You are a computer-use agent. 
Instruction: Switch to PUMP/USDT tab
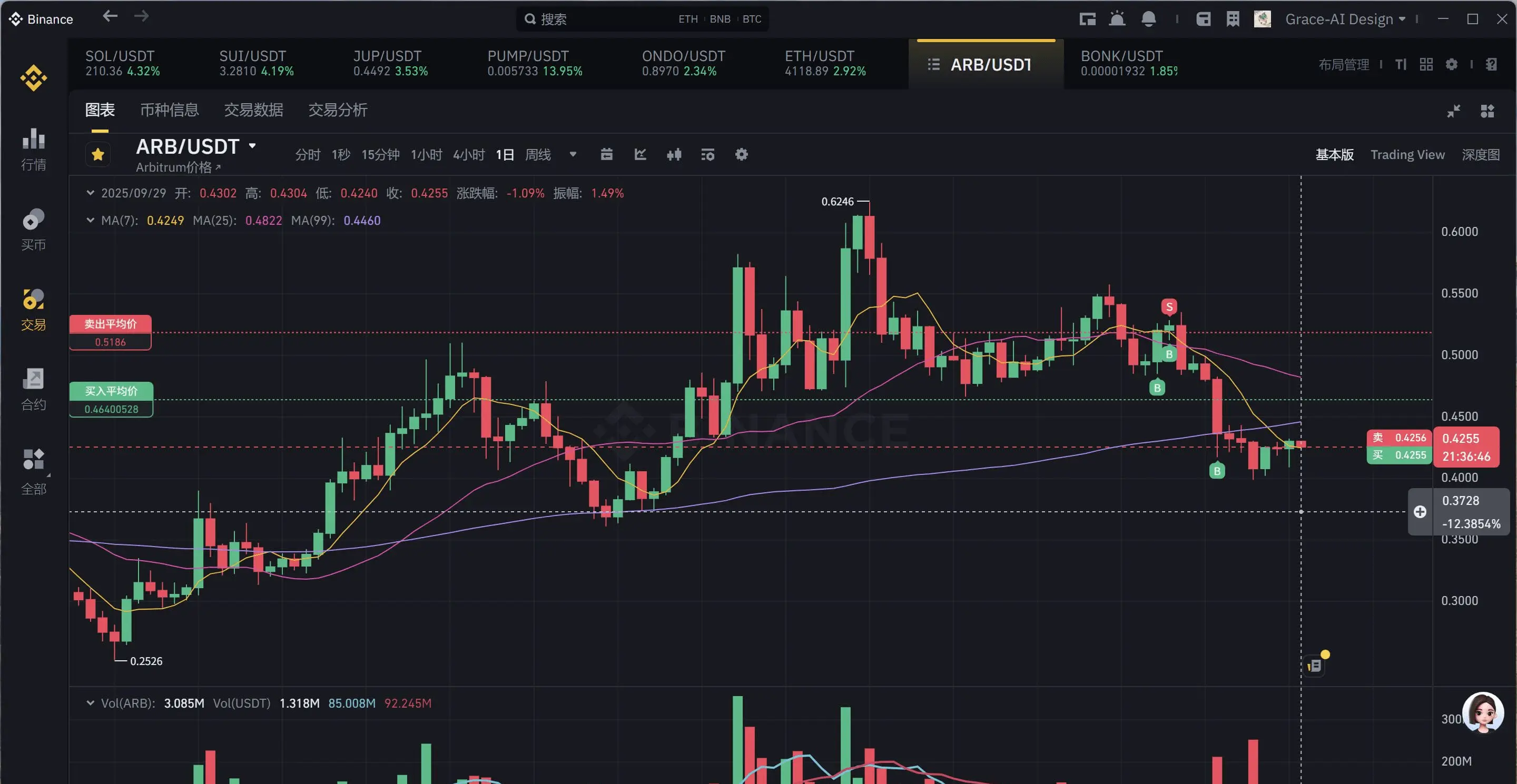click(x=535, y=63)
